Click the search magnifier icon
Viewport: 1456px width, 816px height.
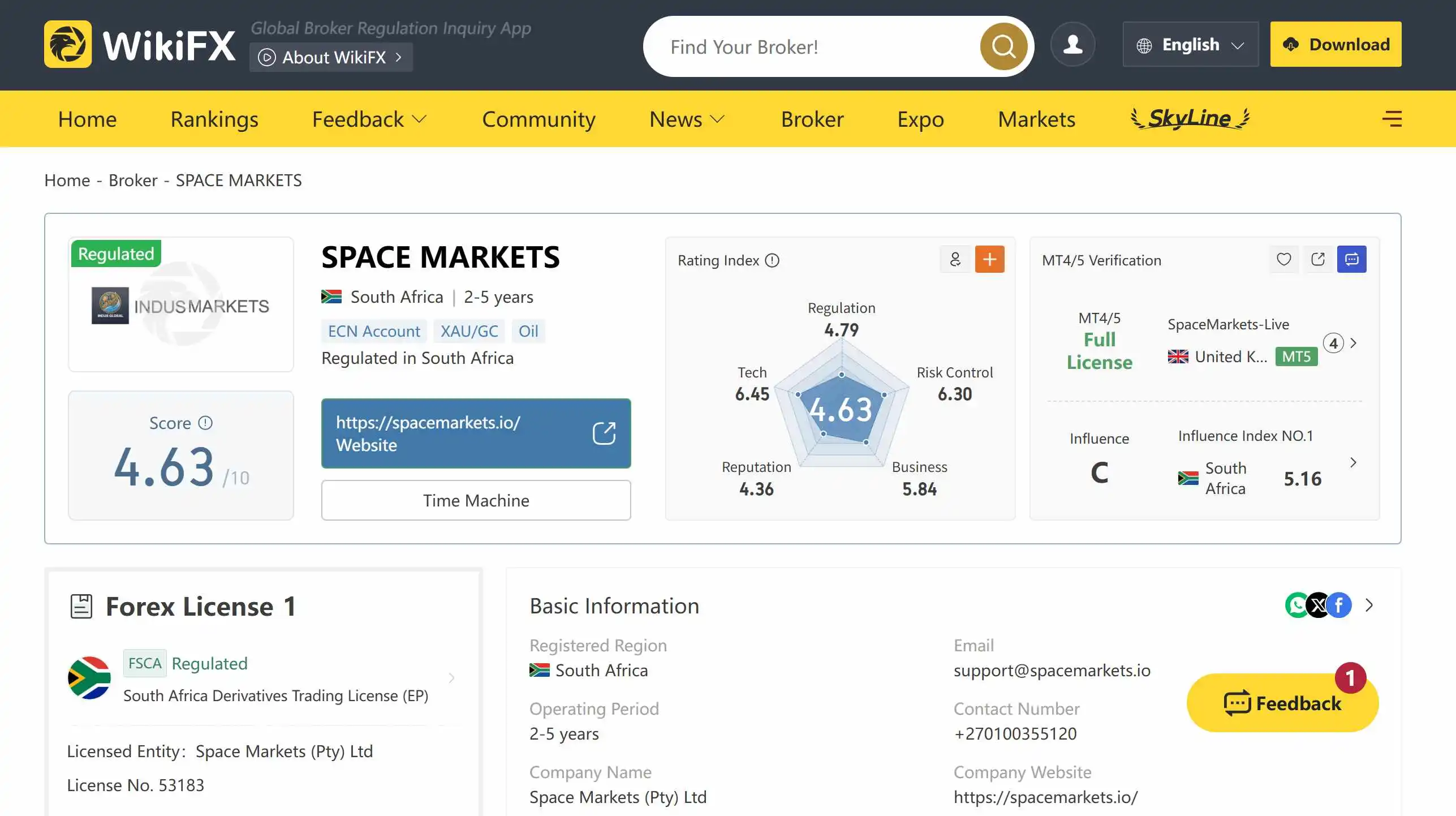click(x=1003, y=46)
